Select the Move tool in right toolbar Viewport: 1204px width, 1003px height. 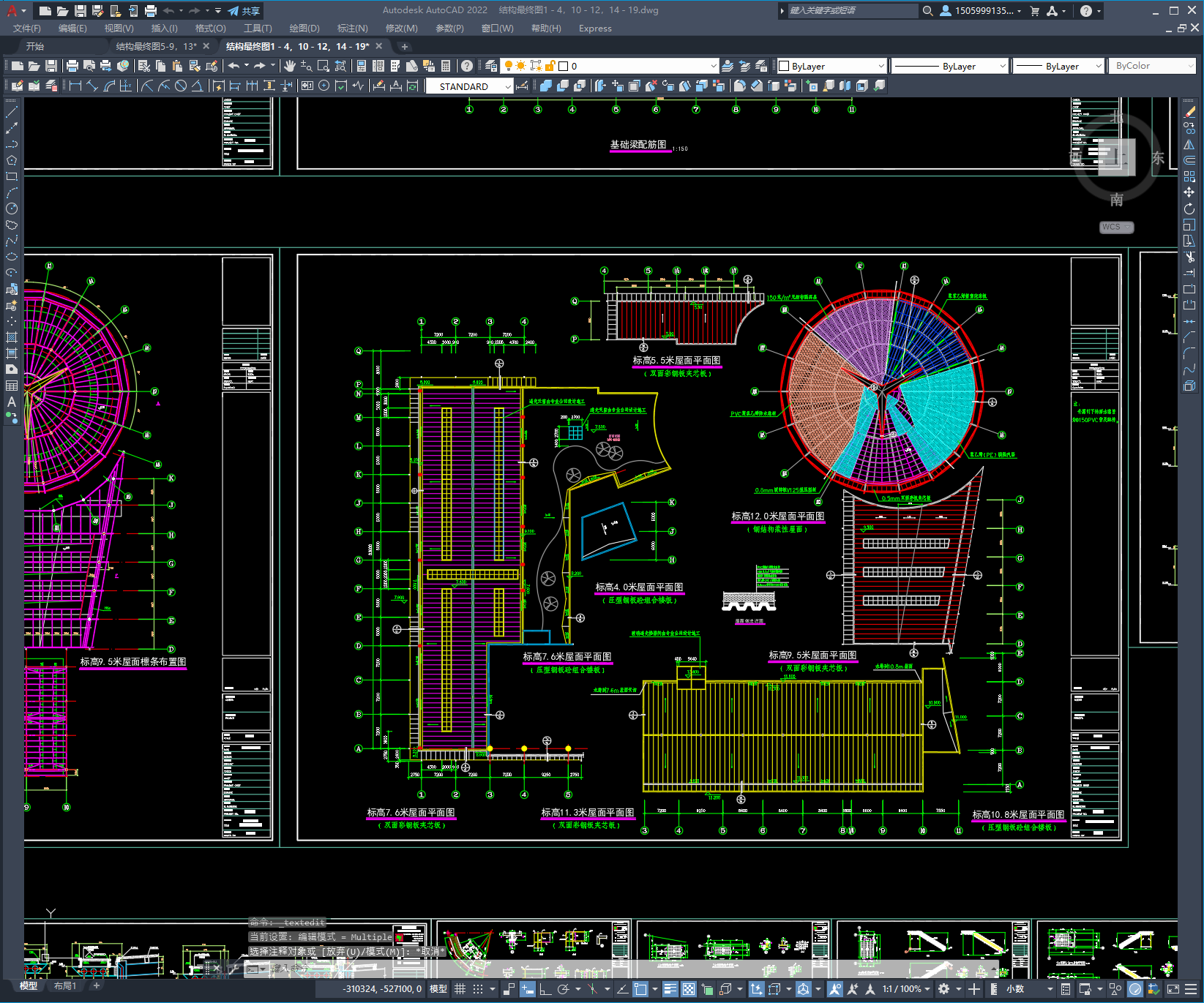(x=1189, y=192)
